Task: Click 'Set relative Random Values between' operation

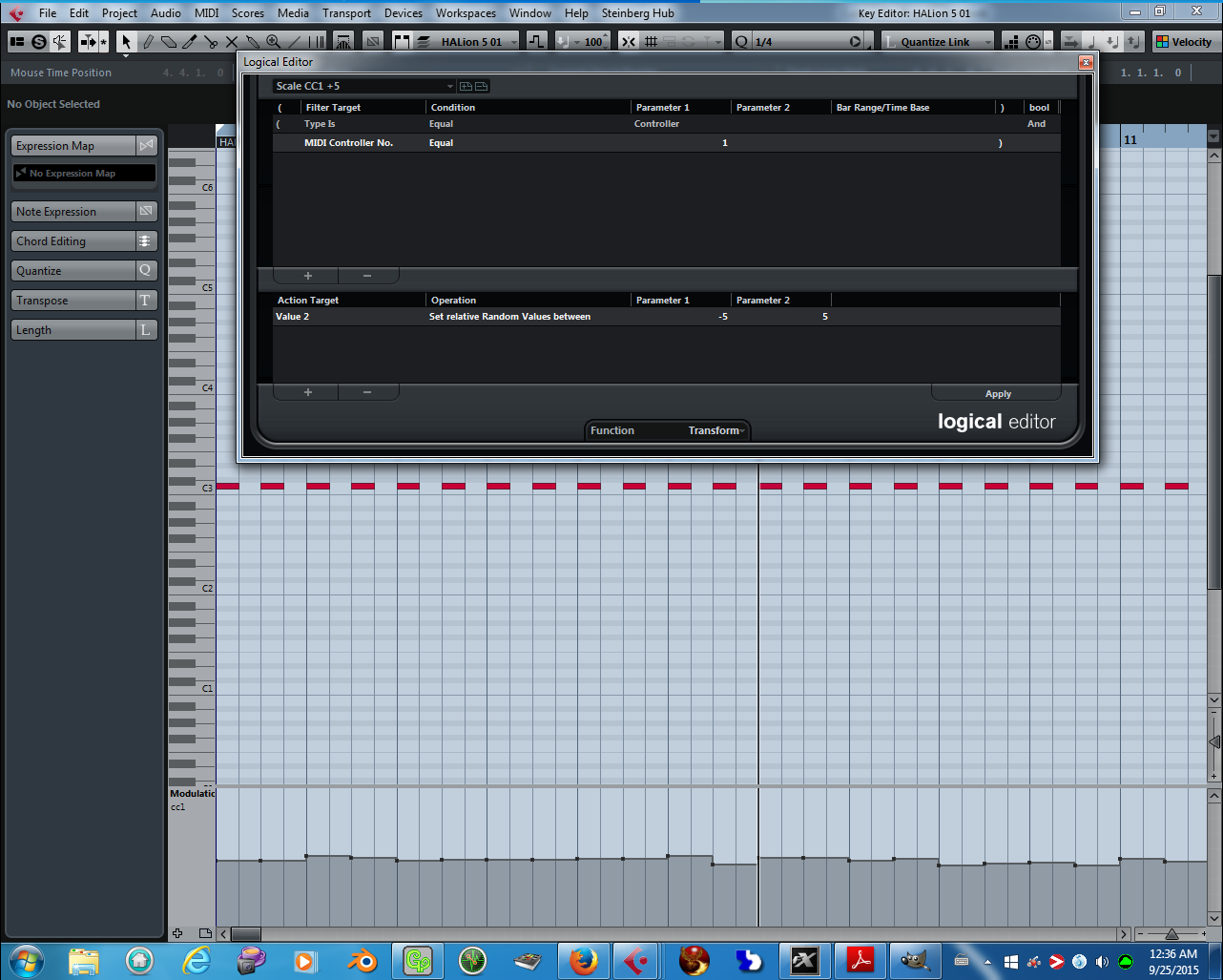Action: click(x=509, y=317)
